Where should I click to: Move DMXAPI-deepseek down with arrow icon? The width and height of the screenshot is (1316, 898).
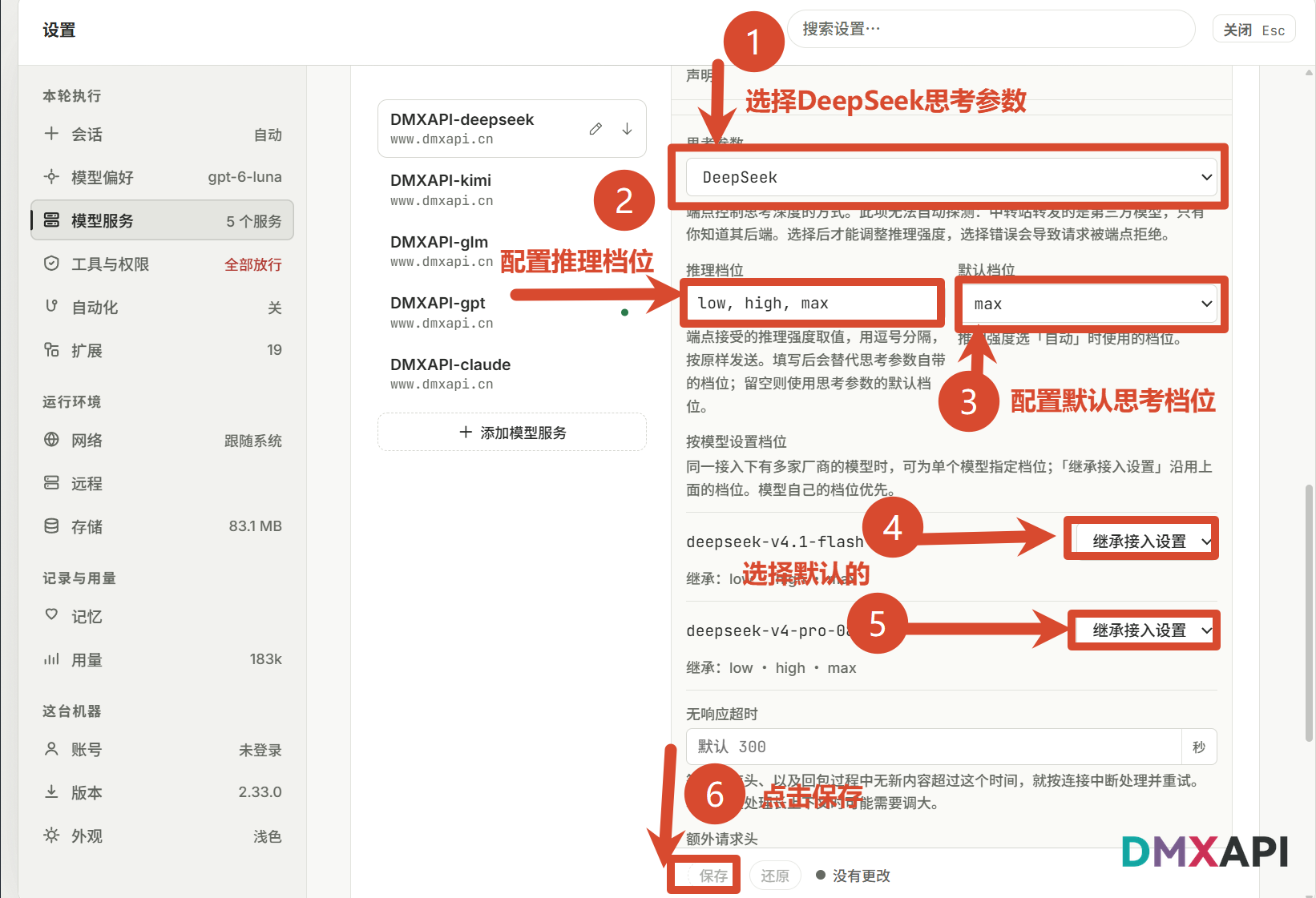coord(627,128)
